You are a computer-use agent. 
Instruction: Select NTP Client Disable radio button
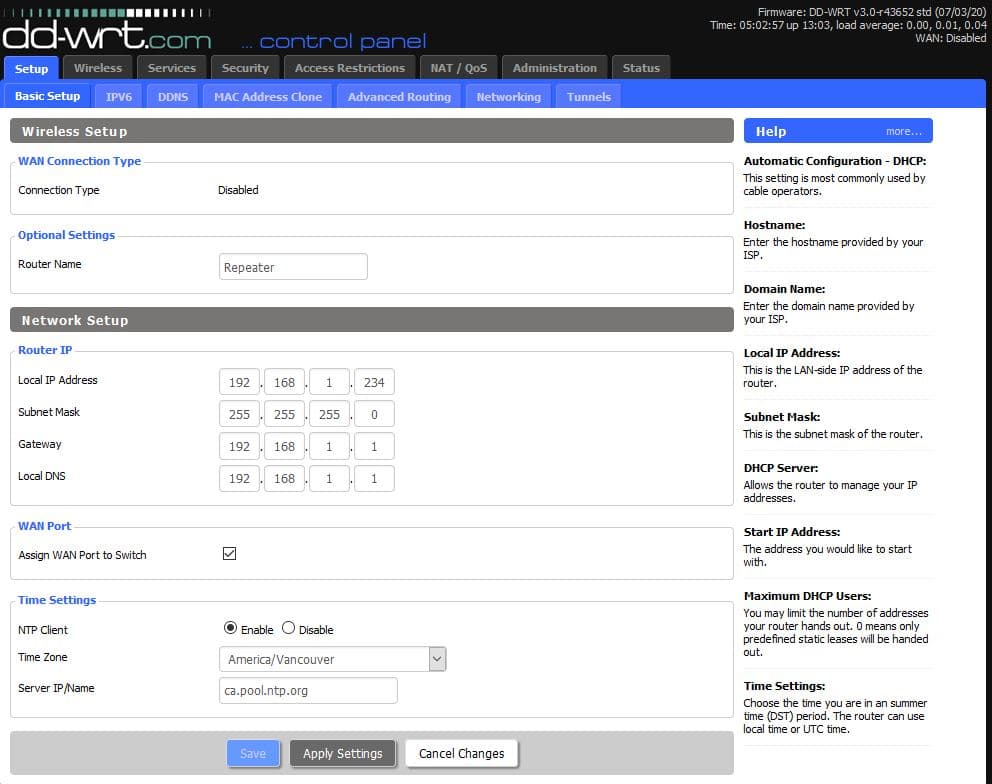click(x=289, y=629)
